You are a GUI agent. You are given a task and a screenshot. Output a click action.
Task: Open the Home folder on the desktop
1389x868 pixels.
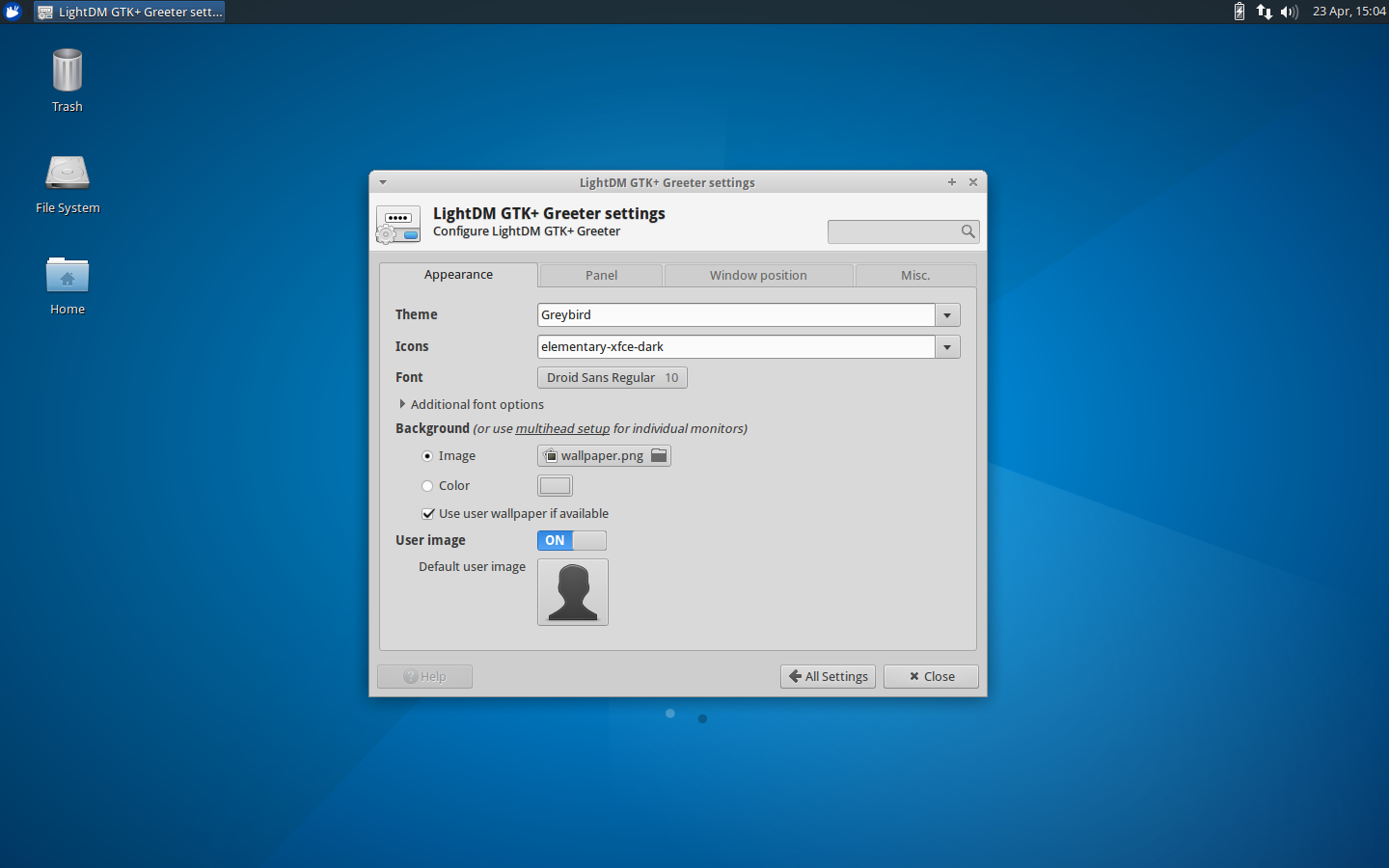tap(67, 277)
